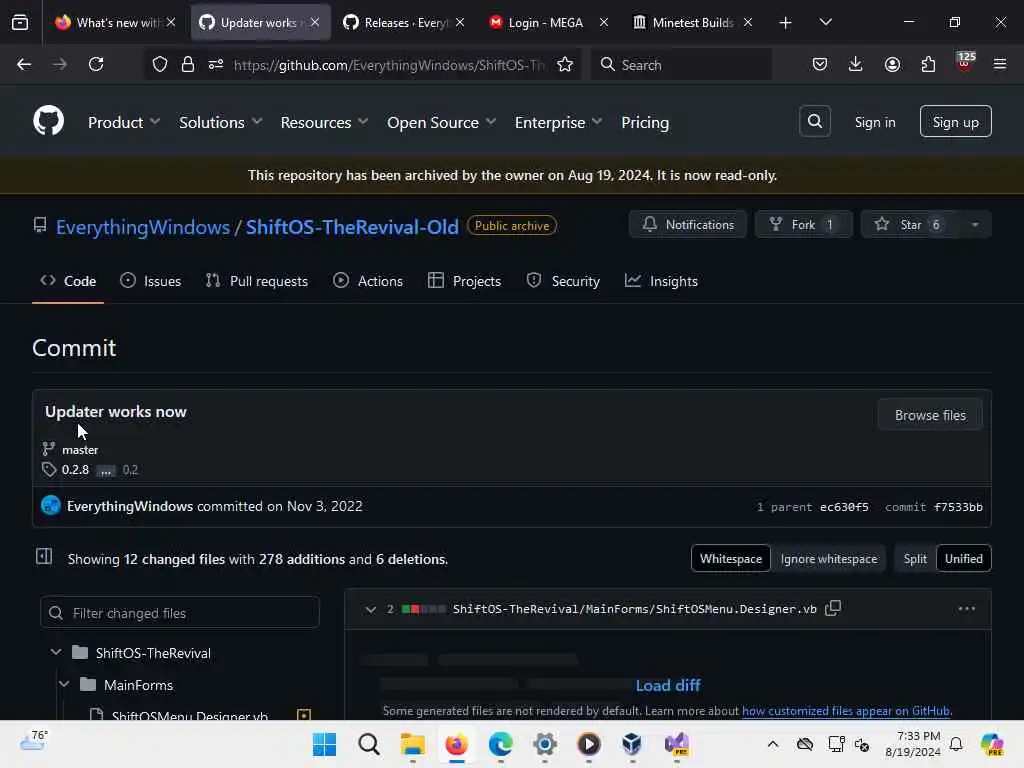Click the Sign in link

(875, 122)
